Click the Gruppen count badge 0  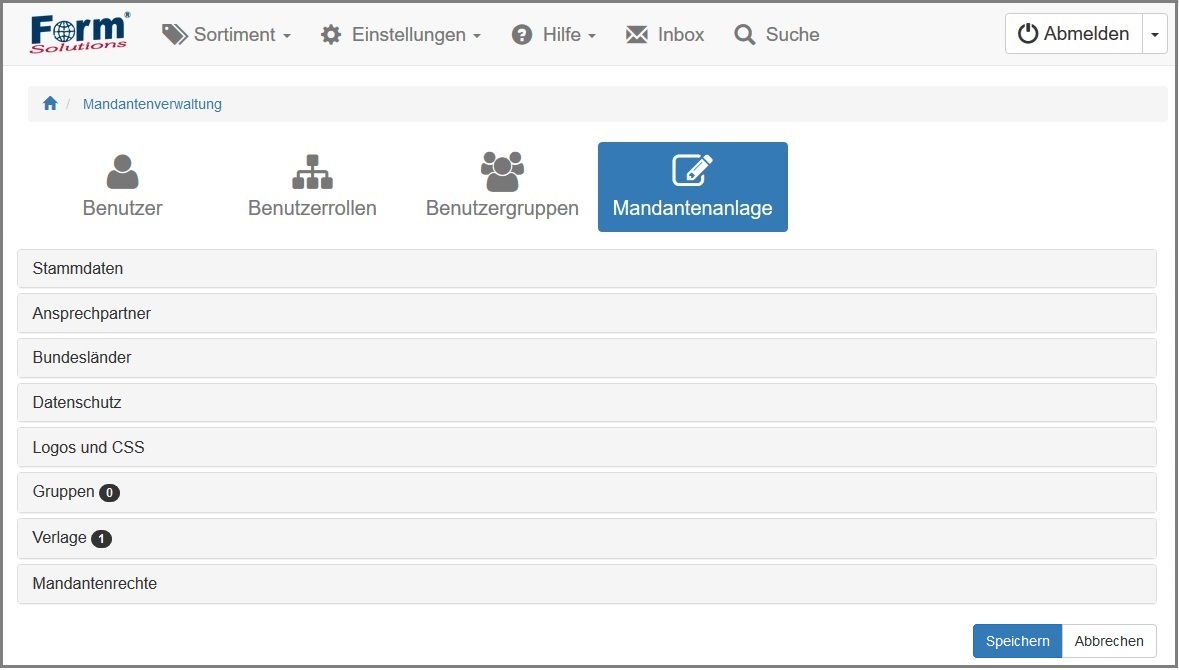coord(109,493)
